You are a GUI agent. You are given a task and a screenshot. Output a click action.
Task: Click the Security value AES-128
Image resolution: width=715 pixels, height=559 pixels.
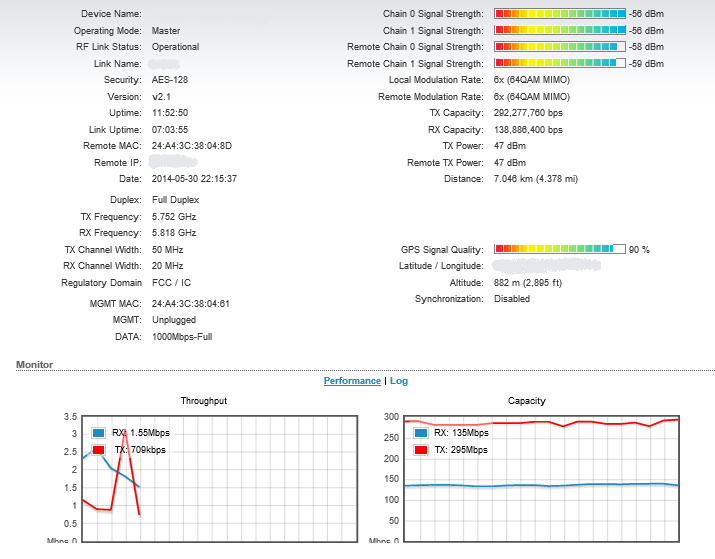(x=170, y=80)
